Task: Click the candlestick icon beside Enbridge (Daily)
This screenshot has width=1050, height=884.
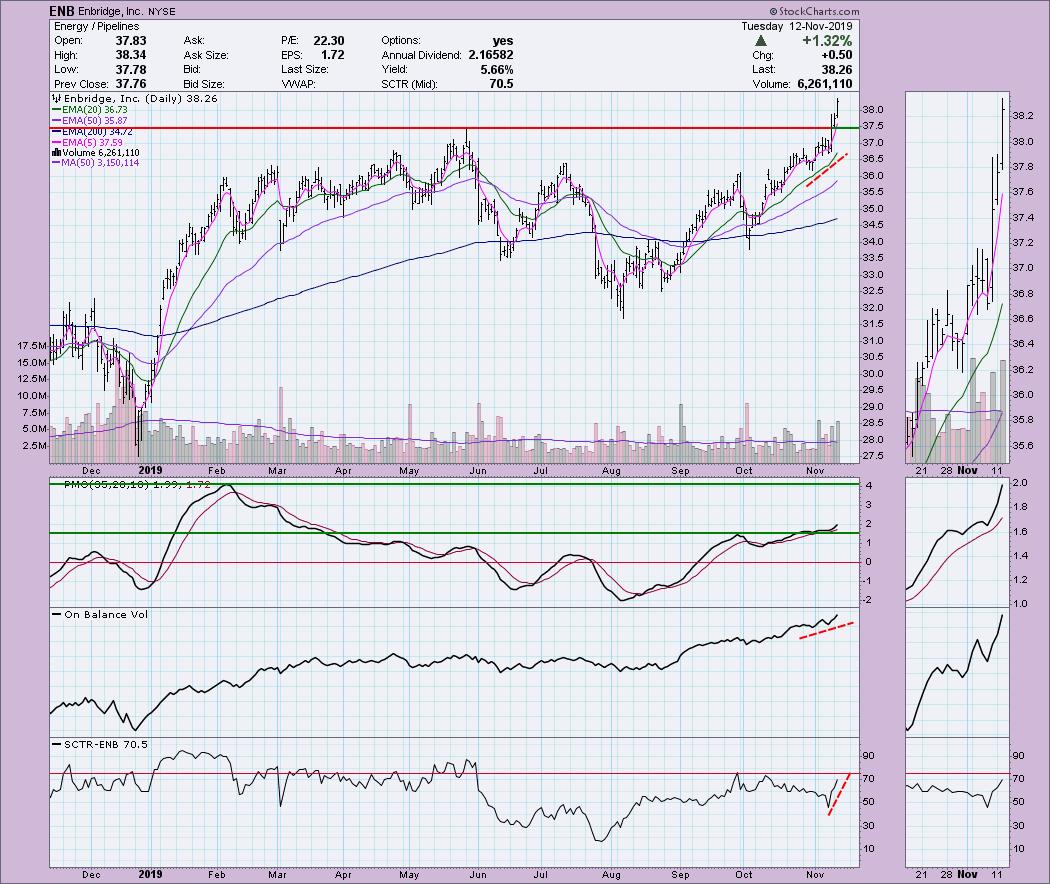Action: click(53, 99)
